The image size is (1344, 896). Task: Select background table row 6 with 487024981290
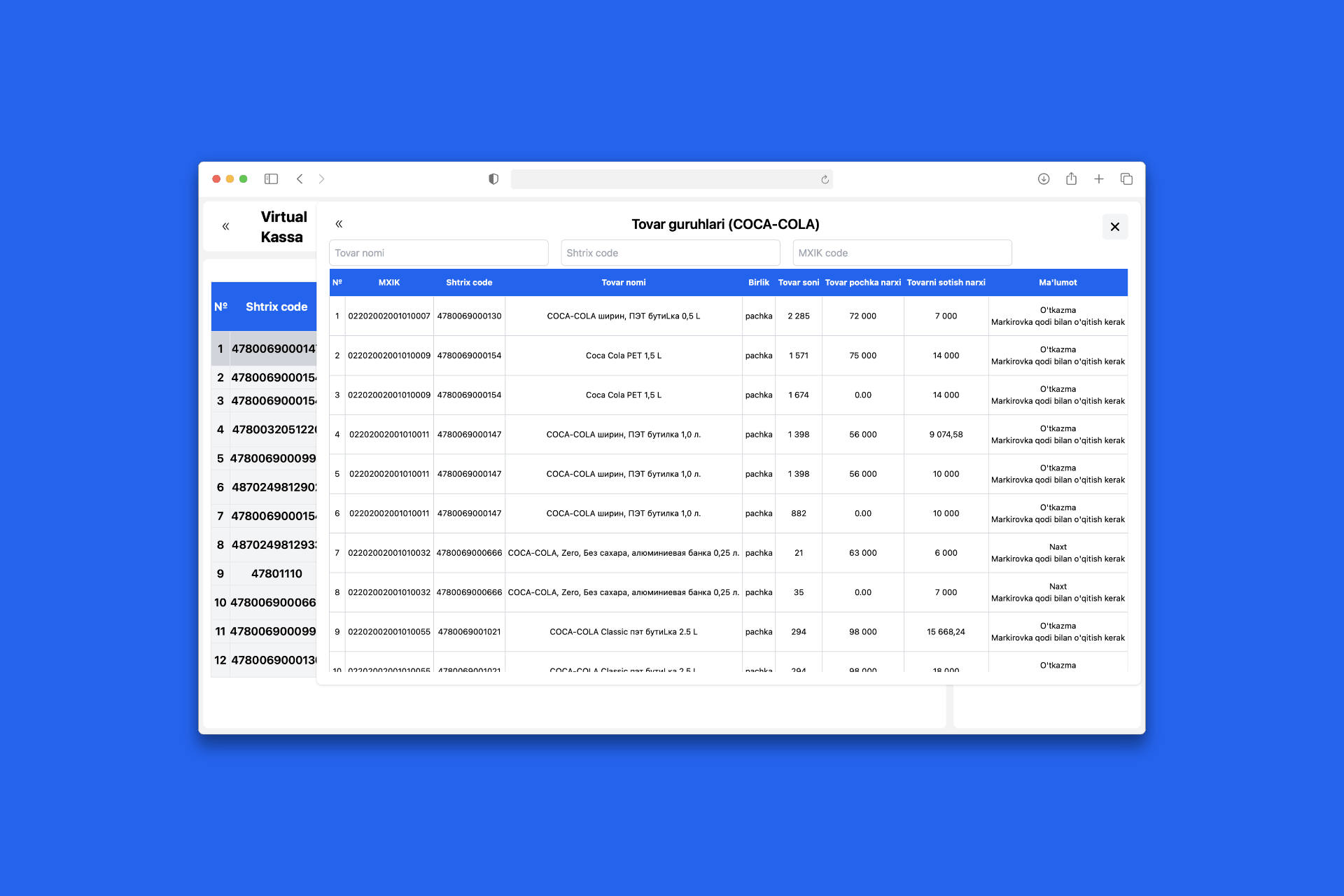pyautogui.click(x=265, y=487)
